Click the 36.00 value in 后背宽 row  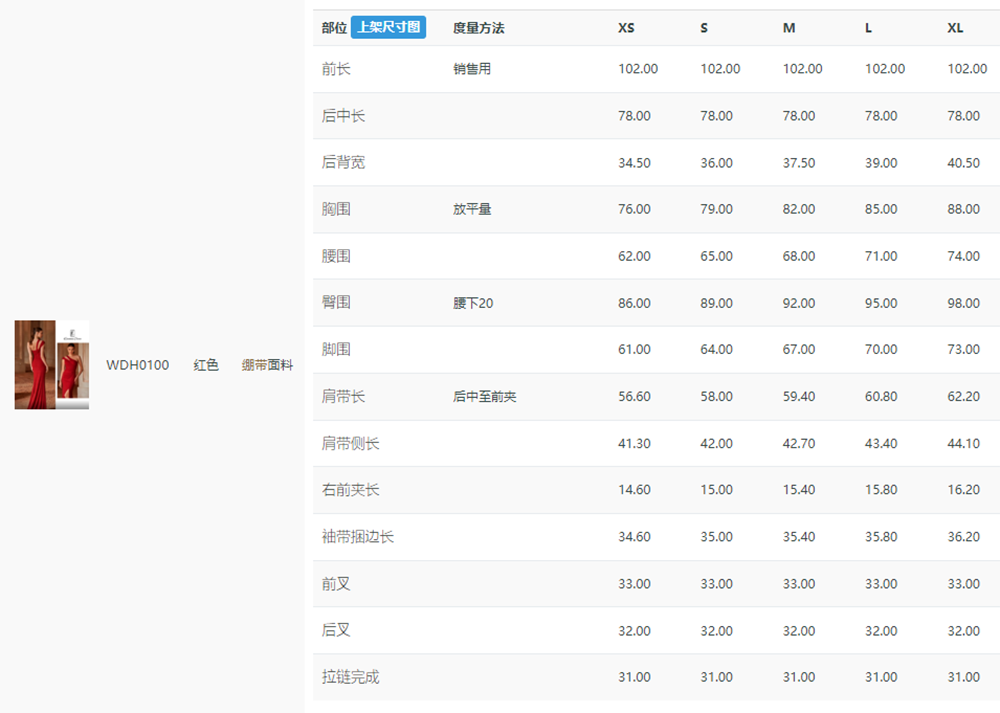point(716,163)
